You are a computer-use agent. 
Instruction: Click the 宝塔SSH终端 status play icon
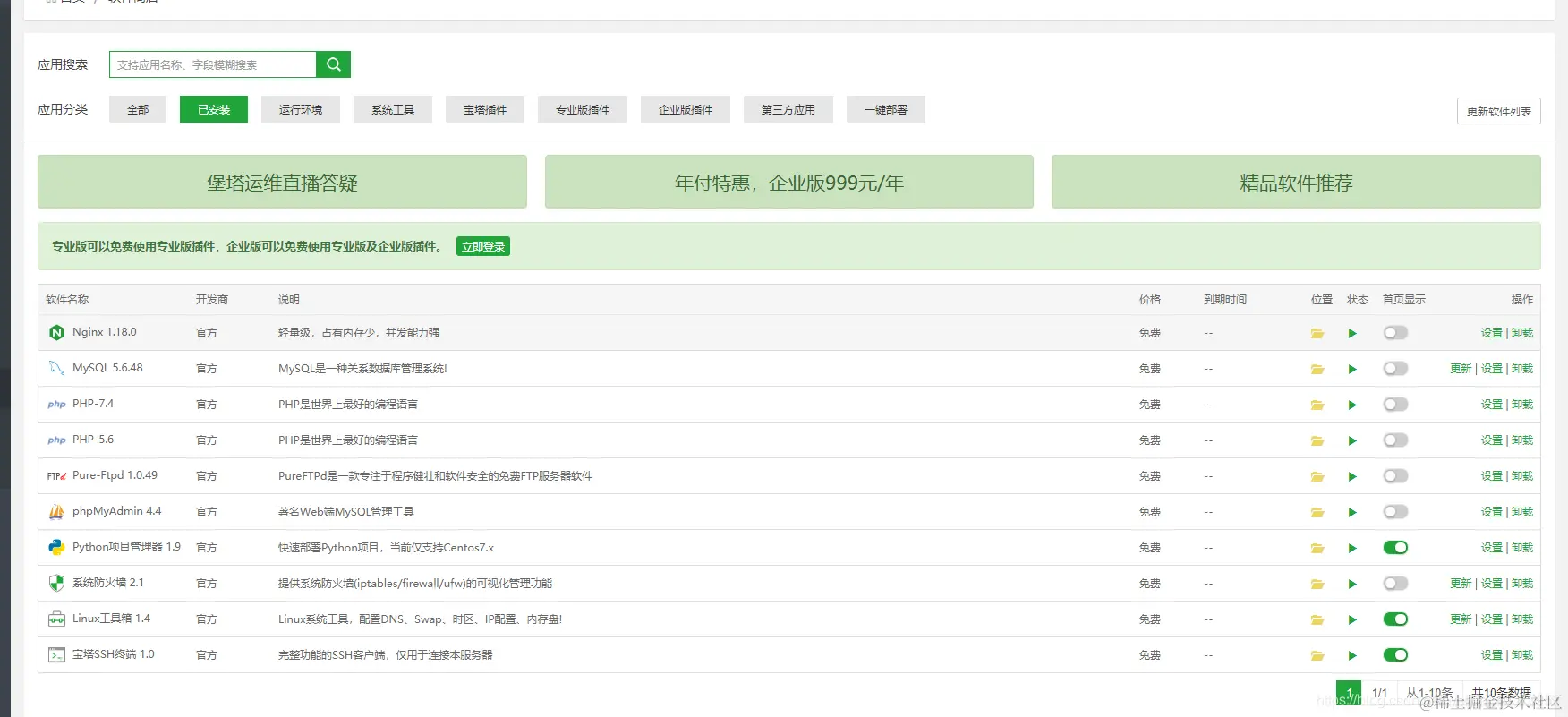click(x=1352, y=655)
